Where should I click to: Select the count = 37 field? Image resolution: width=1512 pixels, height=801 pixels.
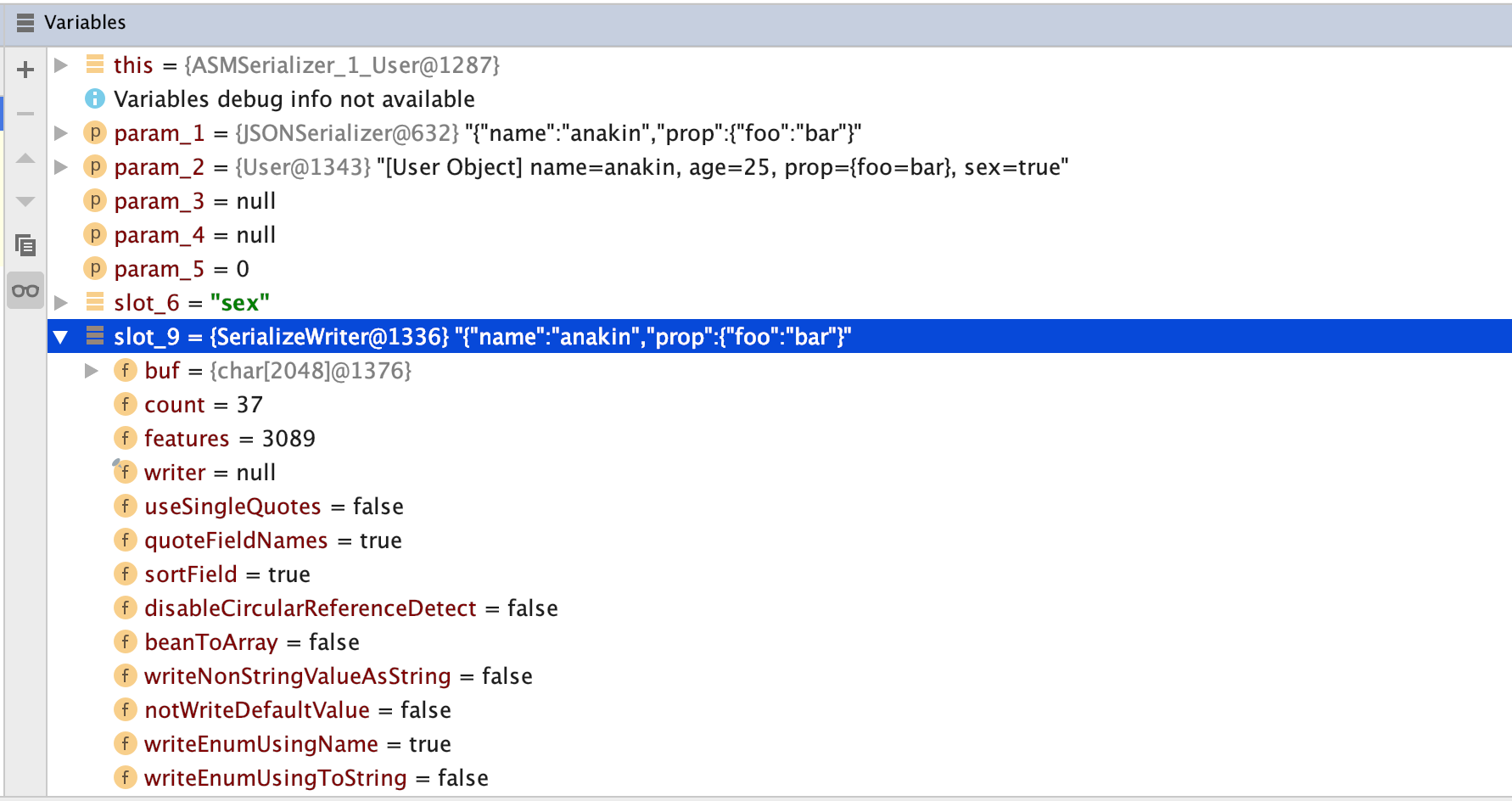[x=203, y=405]
